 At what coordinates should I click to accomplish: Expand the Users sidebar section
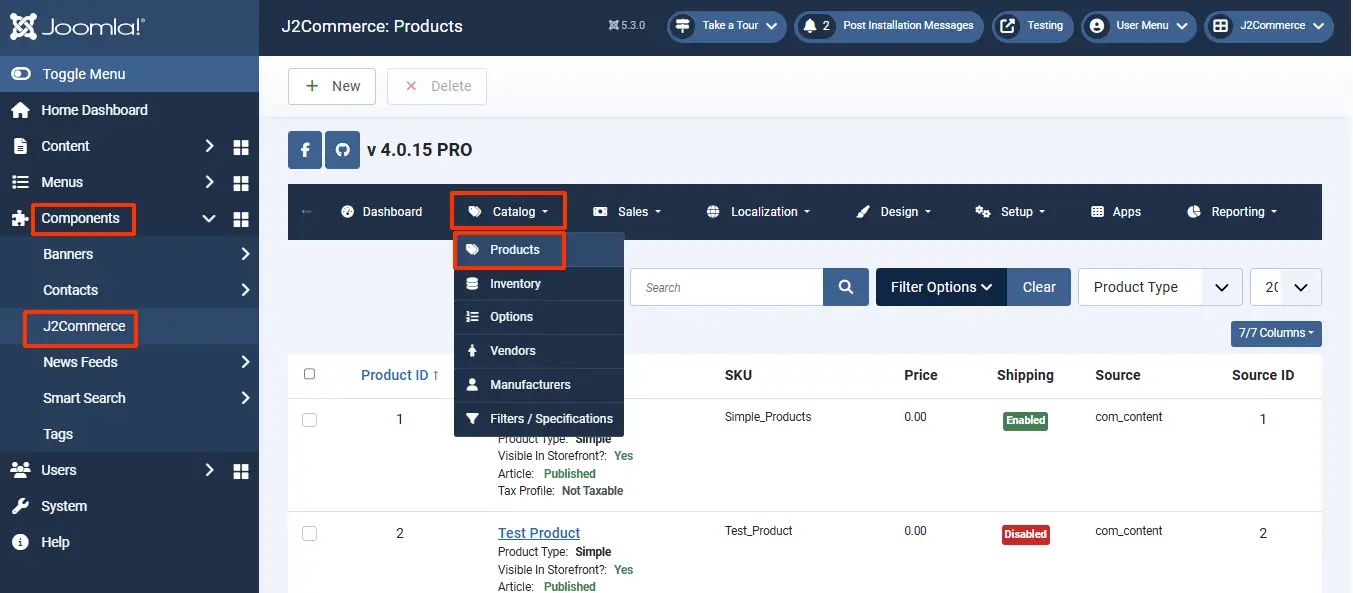(209, 470)
